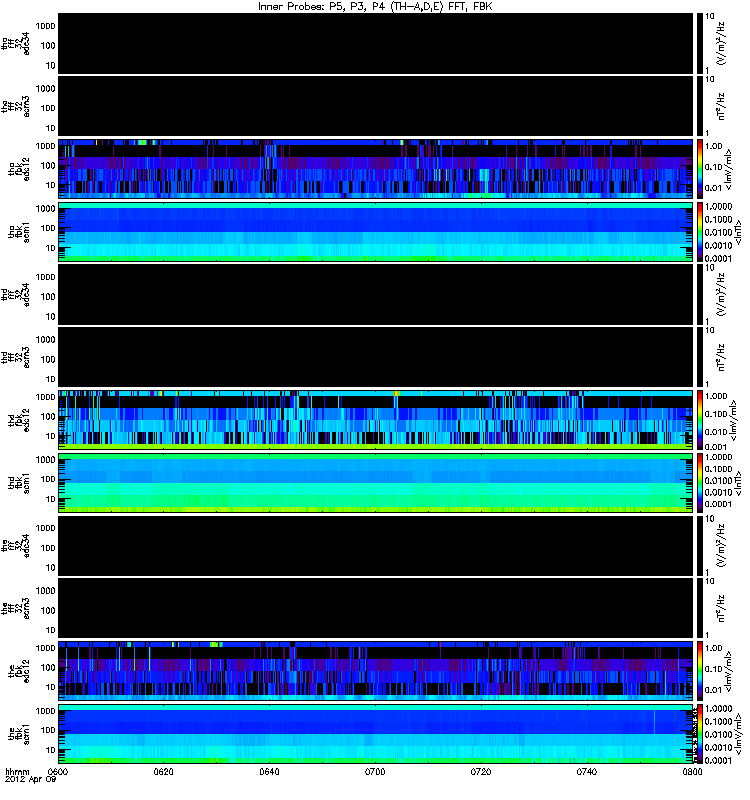
Task: Click the <|mV/m|> unit label of tha edc12
Action: click(729, 169)
